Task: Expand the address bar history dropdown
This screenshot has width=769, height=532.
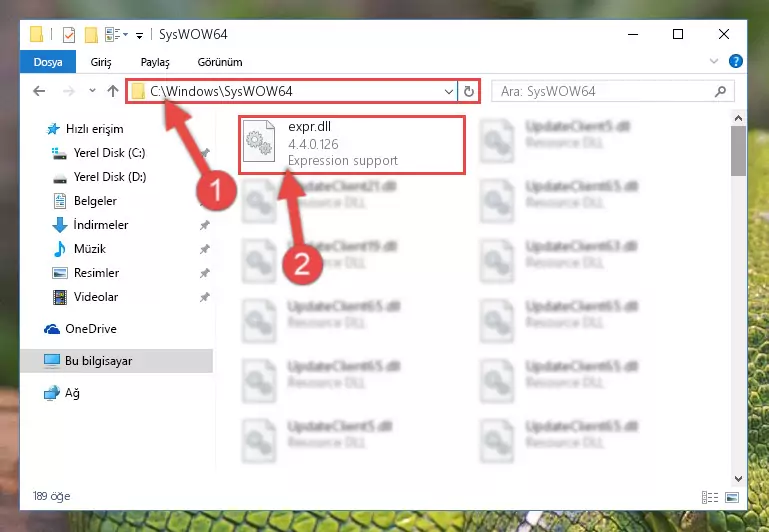Action: (448, 91)
